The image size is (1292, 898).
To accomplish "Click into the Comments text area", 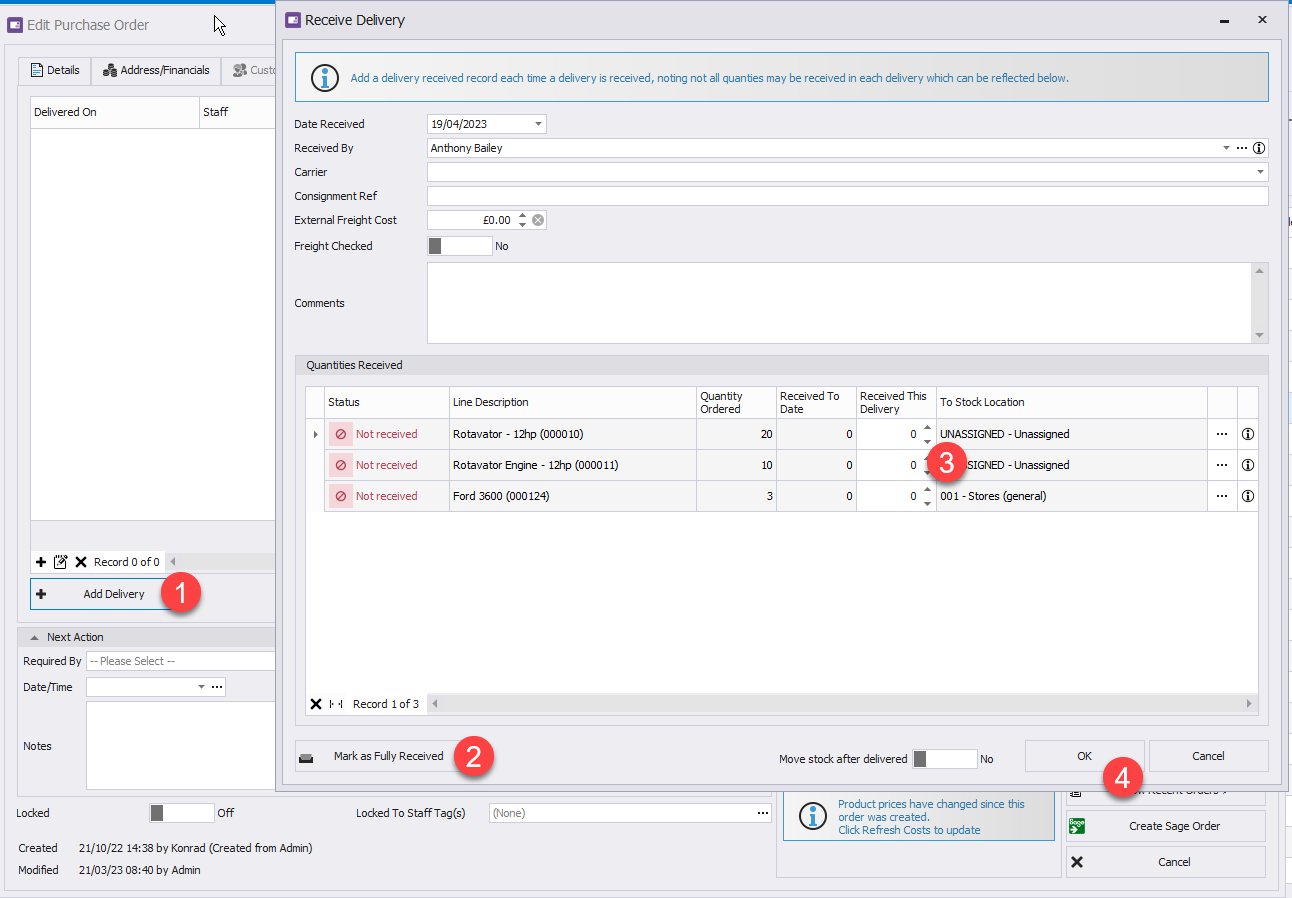I will tap(840, 303).
